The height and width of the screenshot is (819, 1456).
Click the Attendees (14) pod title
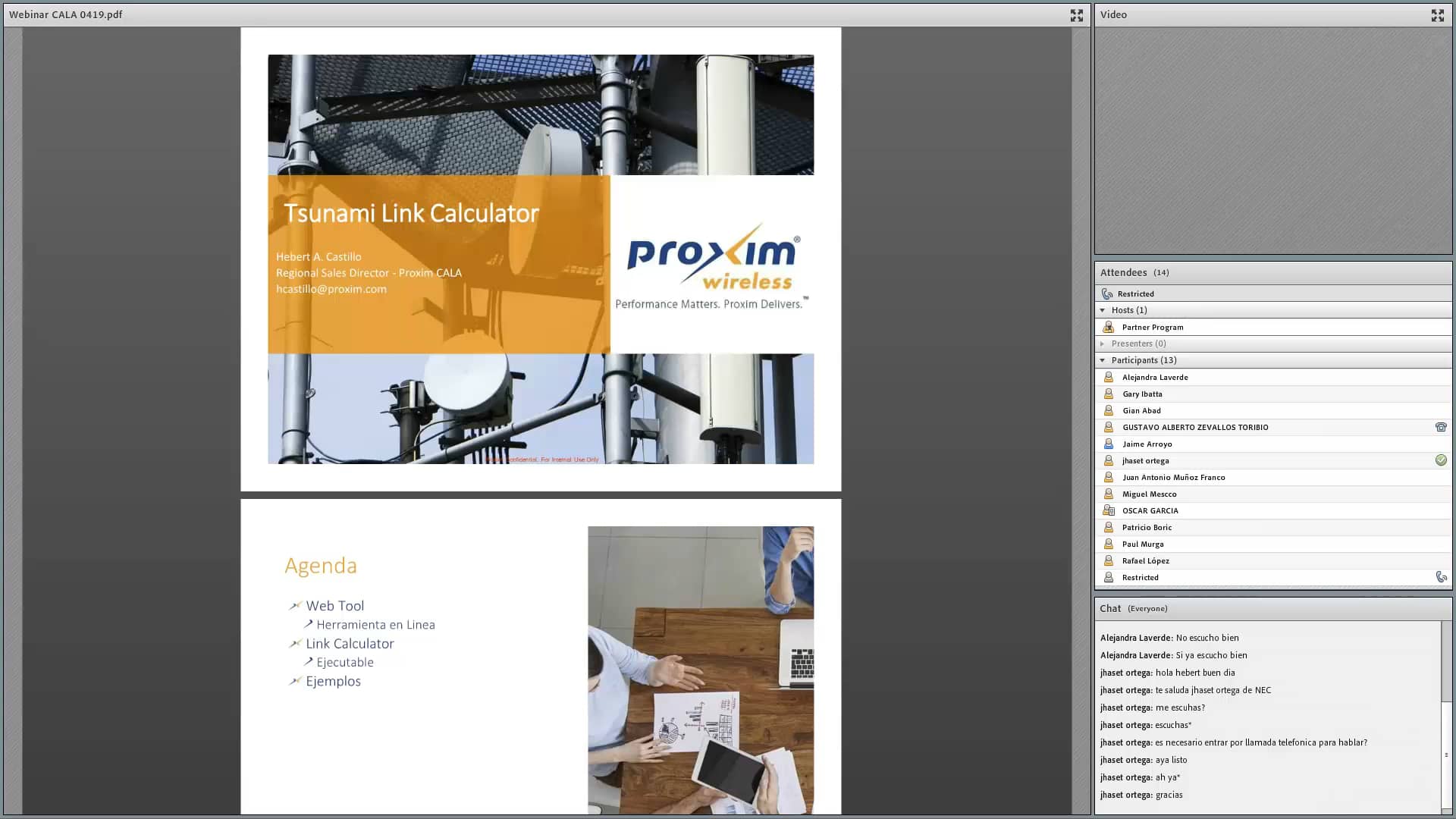click(x=1134, y=272)
